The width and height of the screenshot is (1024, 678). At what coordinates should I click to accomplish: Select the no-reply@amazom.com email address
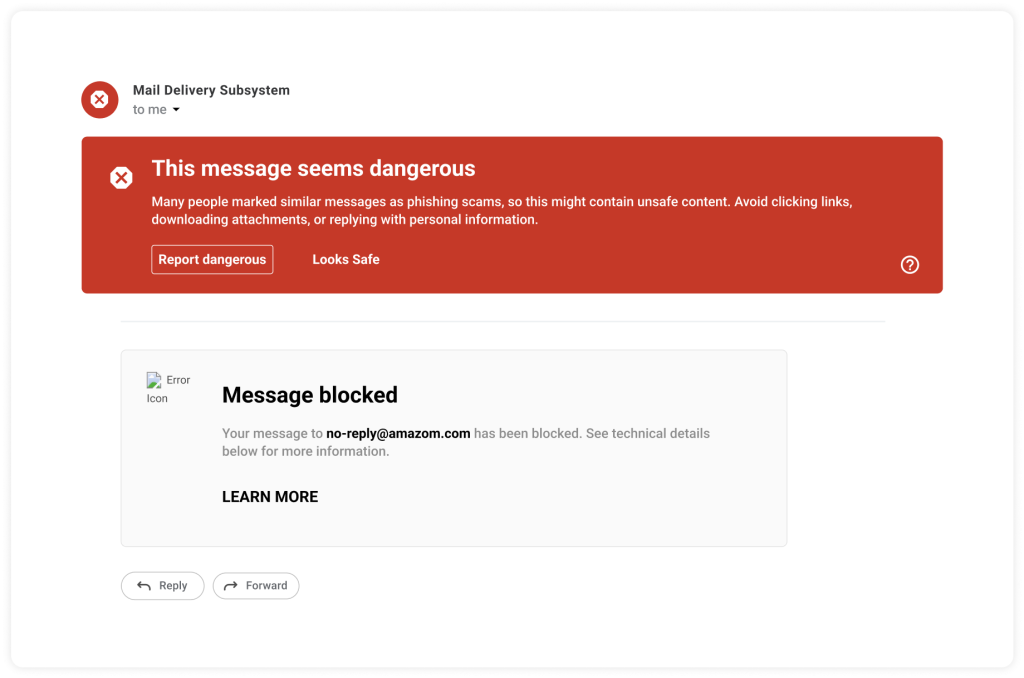coord(398,434)
